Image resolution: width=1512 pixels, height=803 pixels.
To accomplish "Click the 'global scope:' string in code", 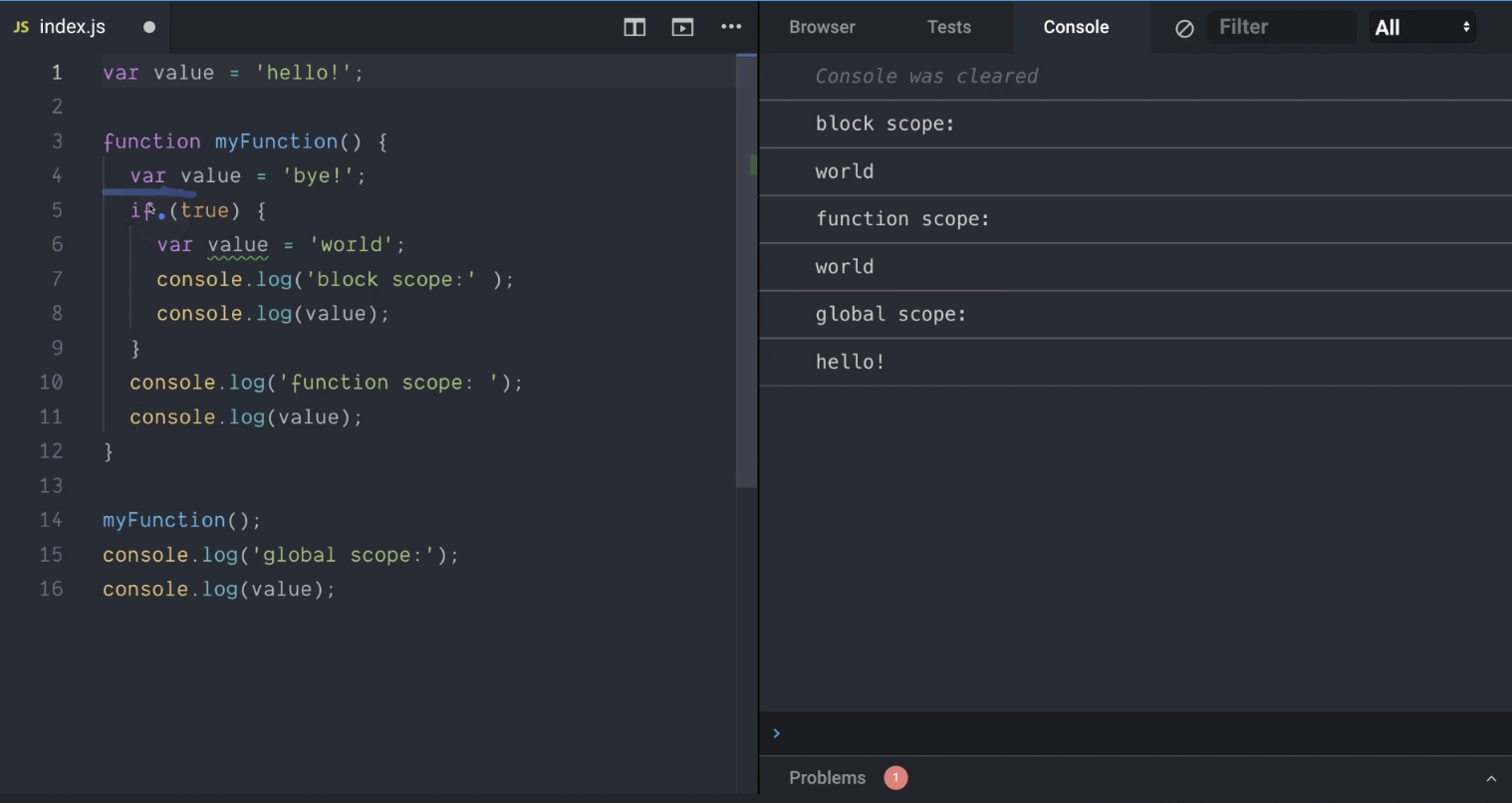I will pos(343,555).
